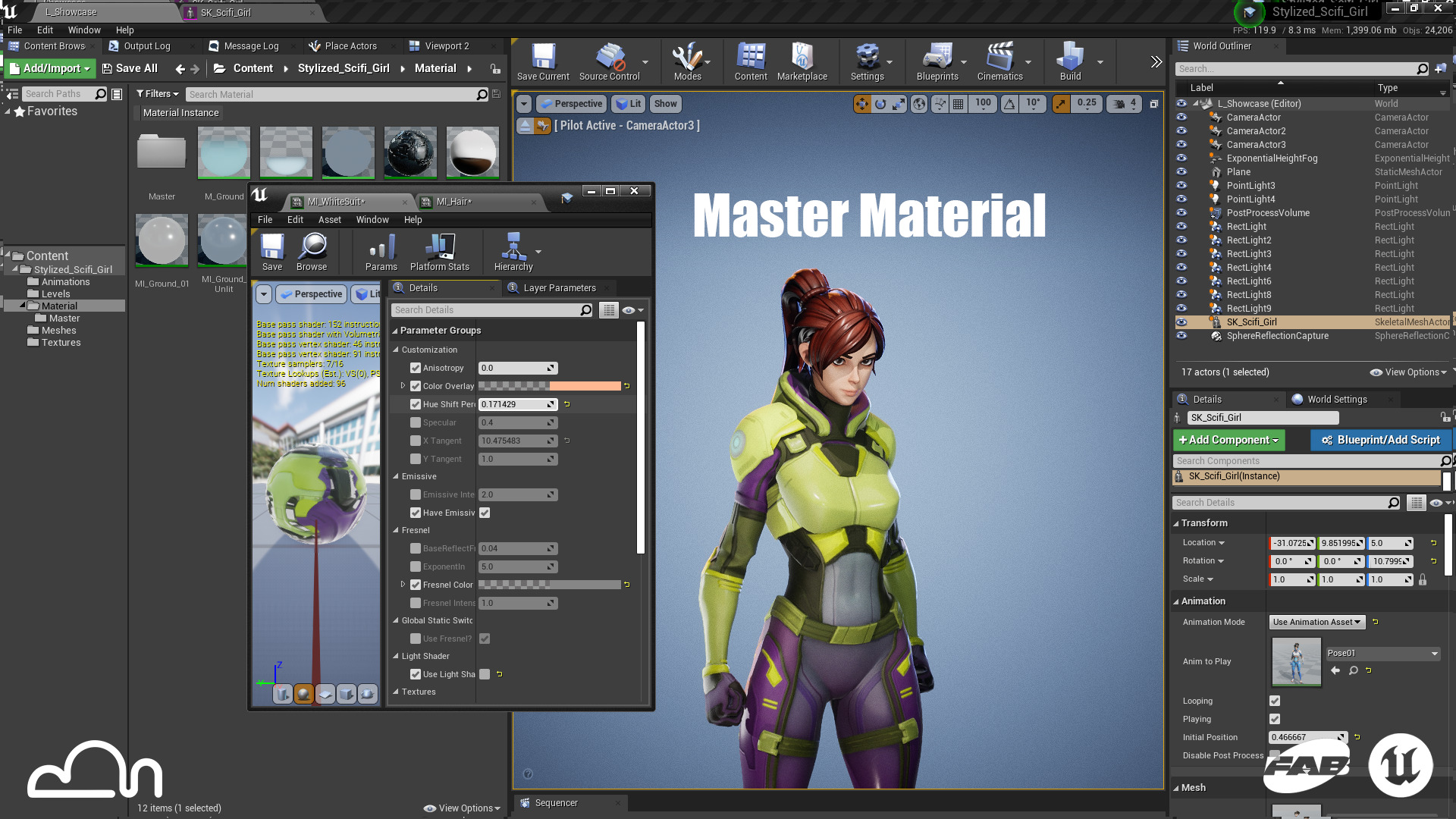Open the Pose01 anim asset dropdown
The width and height of the screenshot is (1456, 819).
pyautogui.click(x=1382, y=653)
